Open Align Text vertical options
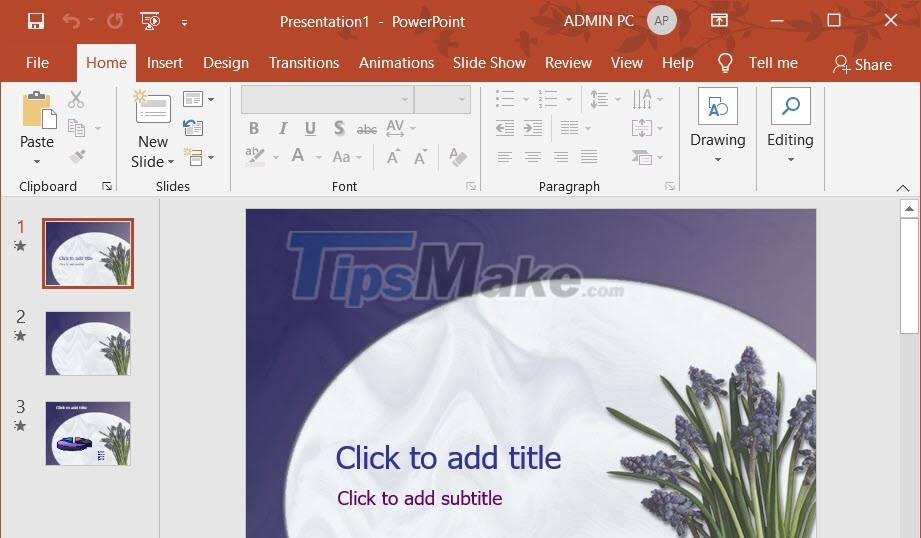This screenshot has height=538, width=921. 647,127
